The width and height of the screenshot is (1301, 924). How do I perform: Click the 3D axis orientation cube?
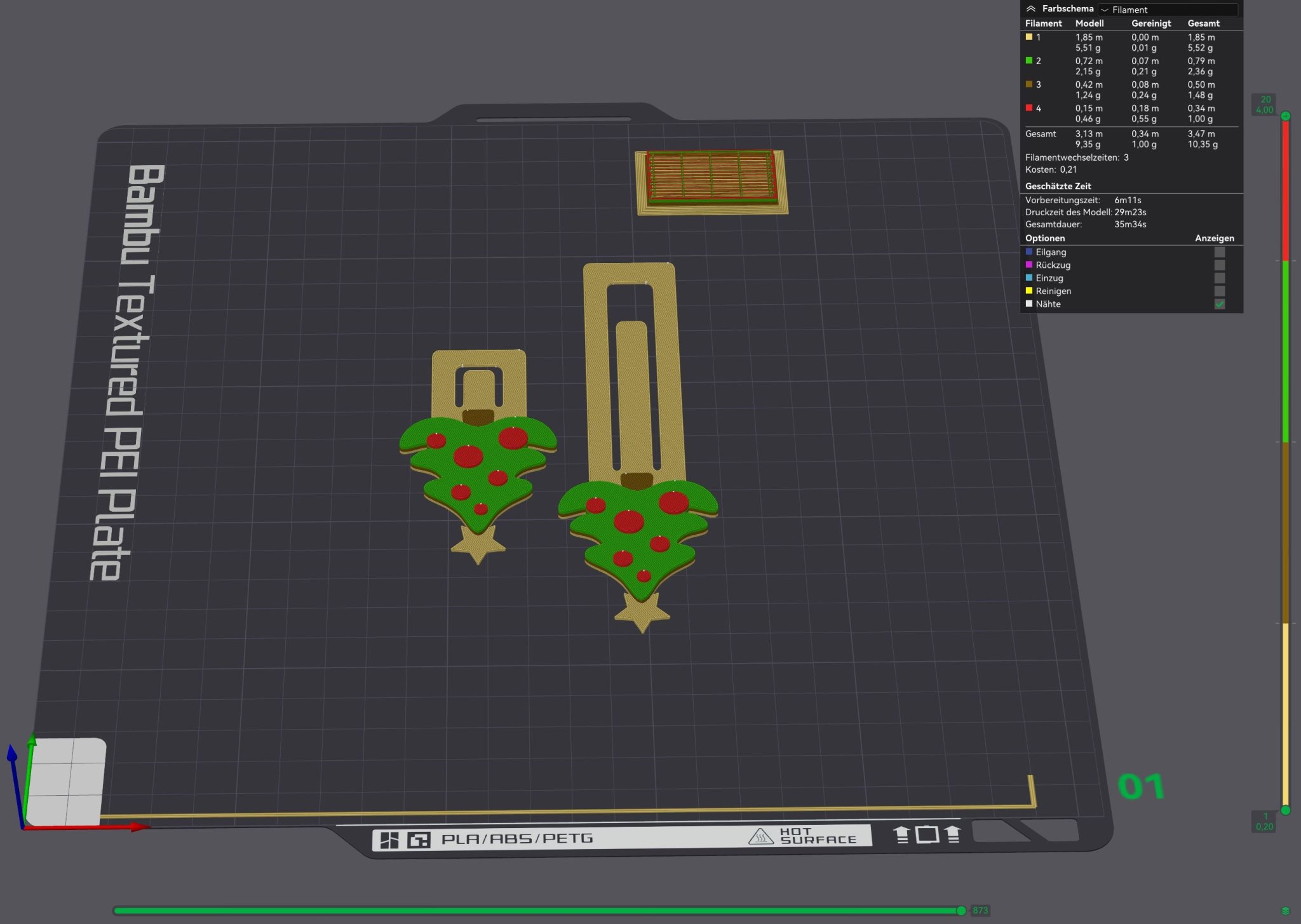(66, 781)
